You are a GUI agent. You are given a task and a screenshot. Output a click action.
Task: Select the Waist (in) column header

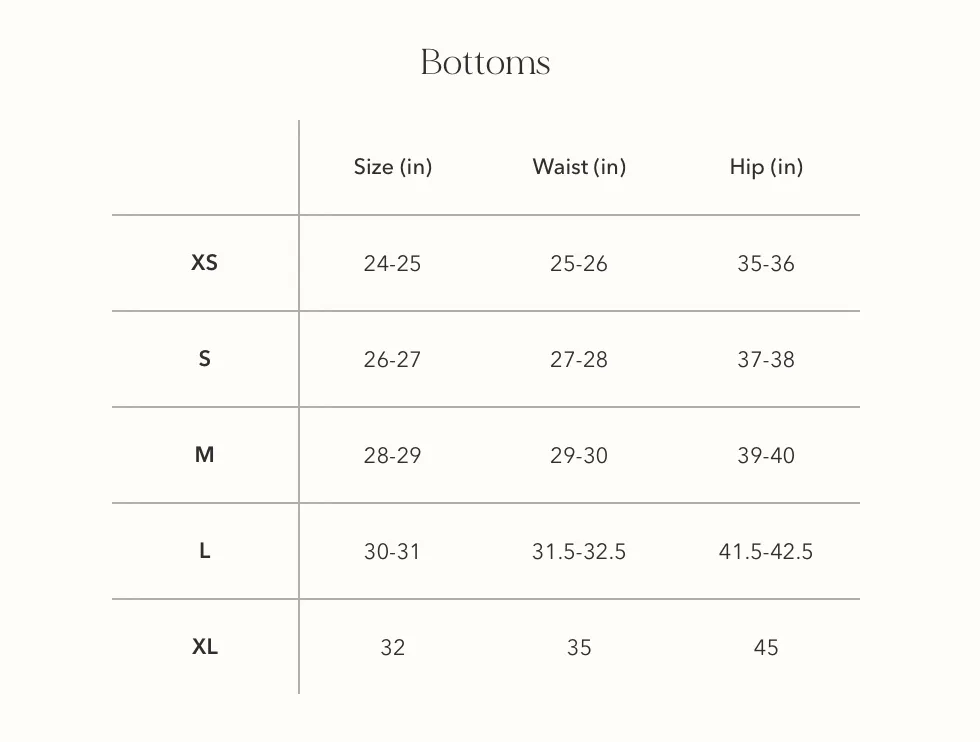[x=579, y=167]
